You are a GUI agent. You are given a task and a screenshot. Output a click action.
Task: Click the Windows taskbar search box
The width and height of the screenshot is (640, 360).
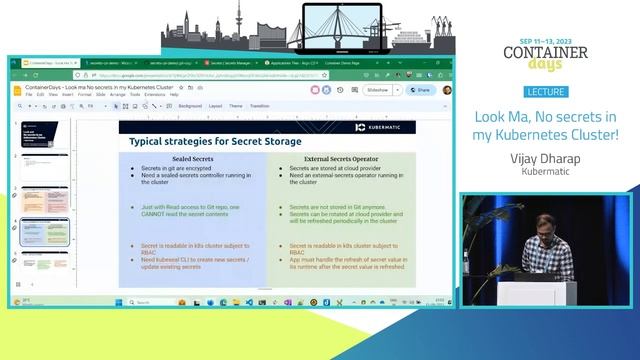pyautogui.click(x=151, y=302)
